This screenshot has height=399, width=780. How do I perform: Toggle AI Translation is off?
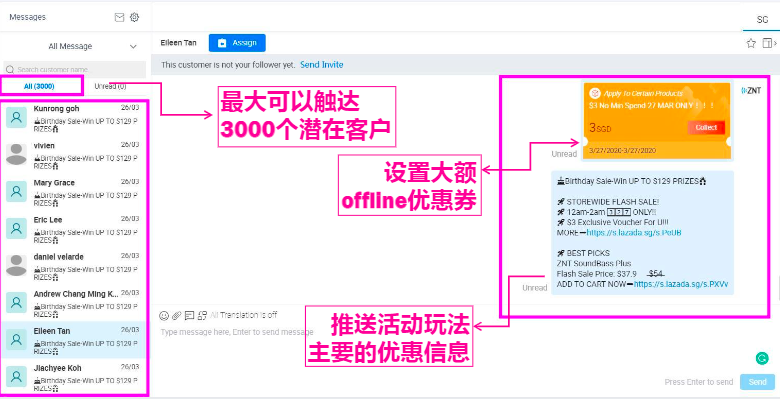[244, 315]
